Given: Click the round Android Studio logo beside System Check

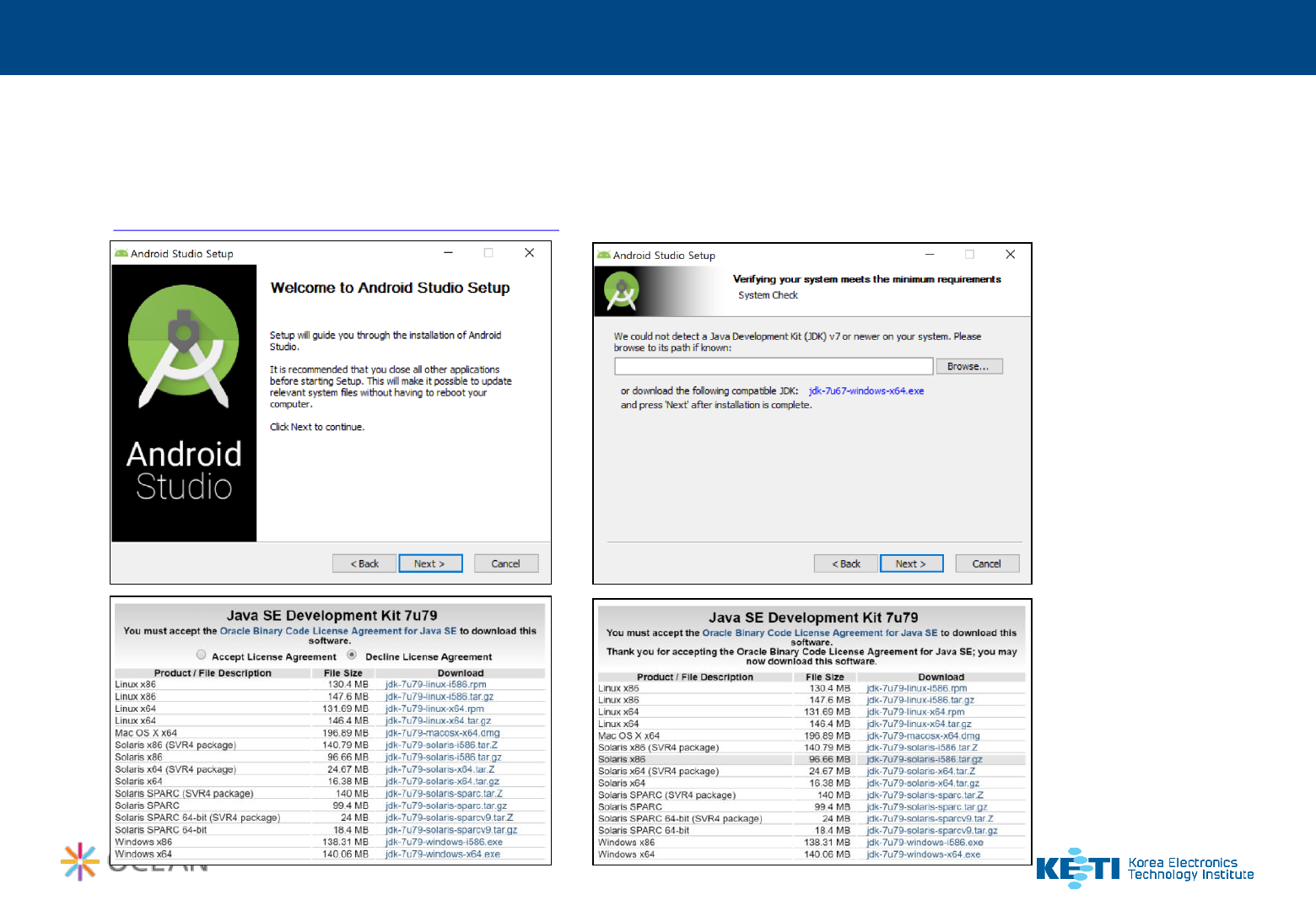Looking at the screenshot, I should coord(622,291).
